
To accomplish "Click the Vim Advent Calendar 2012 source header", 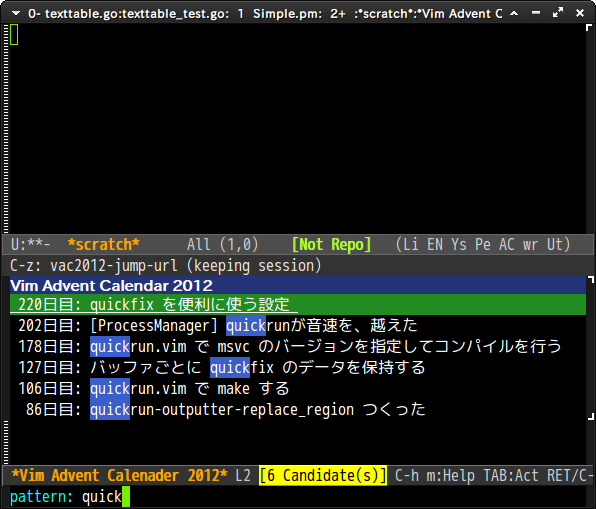I will 298,285.
